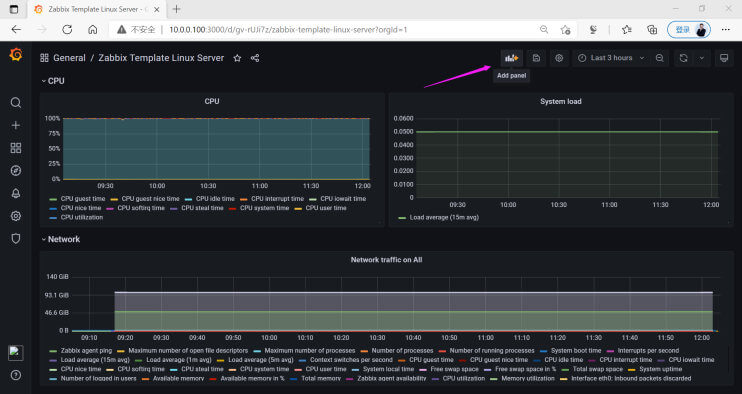Screen dimensions: 742x394
Task: Toggle CPU utilization series in CPU panel
Action: (x=81, y=218)
